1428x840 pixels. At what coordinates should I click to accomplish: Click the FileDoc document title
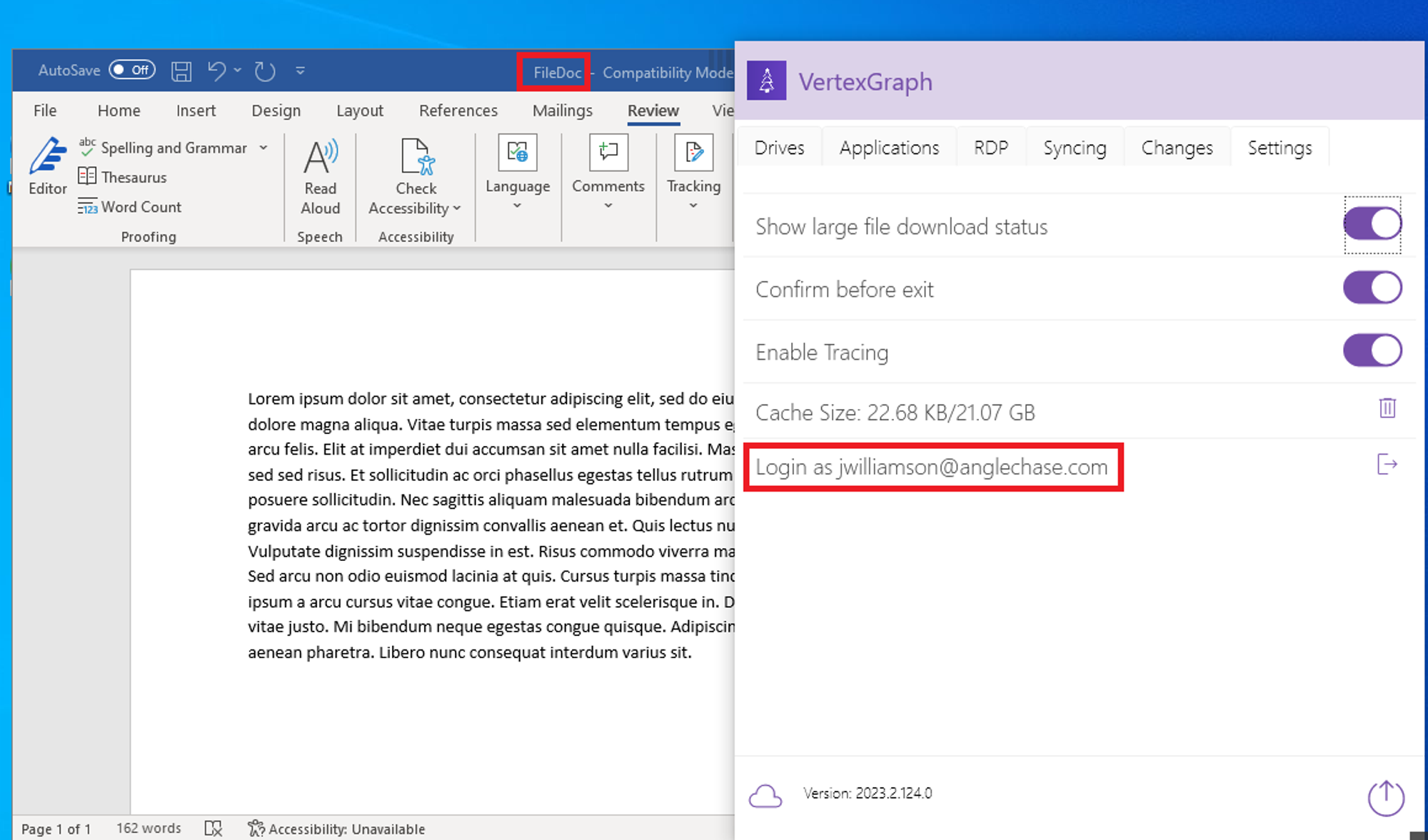558,72
